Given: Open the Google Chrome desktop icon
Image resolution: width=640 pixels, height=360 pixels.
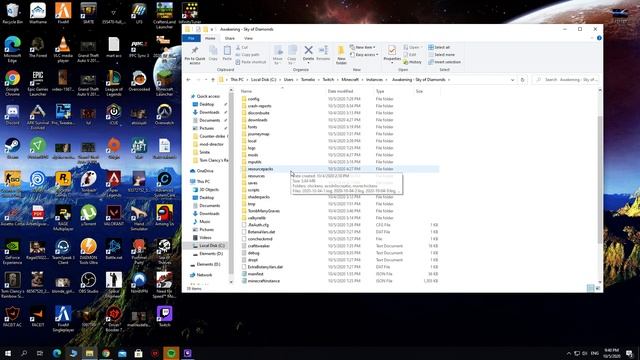Looking at the screenshot, I should pos(12,83).
